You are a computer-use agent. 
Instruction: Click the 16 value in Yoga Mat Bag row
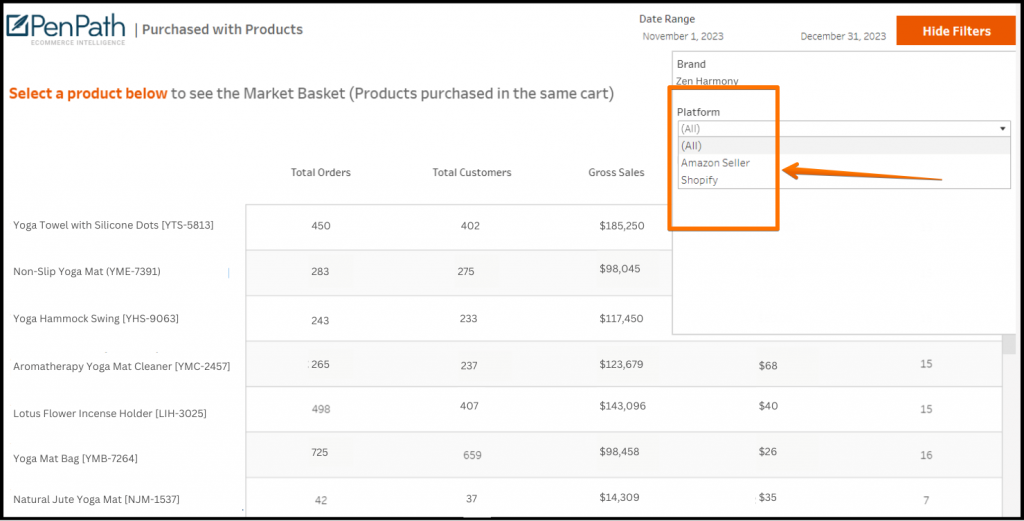(x=926, y=455)
